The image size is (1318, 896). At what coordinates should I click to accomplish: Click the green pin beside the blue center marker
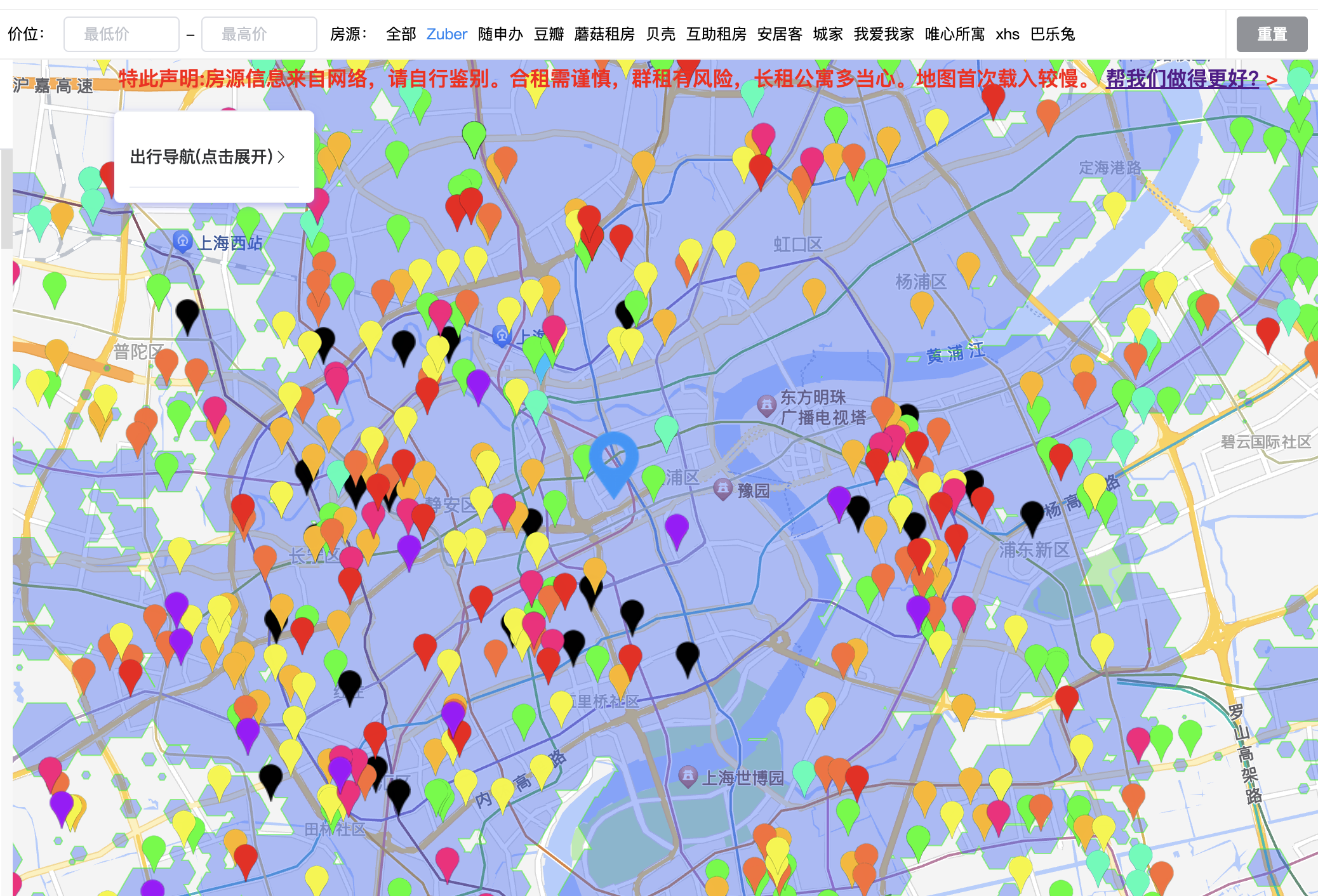click(583, 461)
